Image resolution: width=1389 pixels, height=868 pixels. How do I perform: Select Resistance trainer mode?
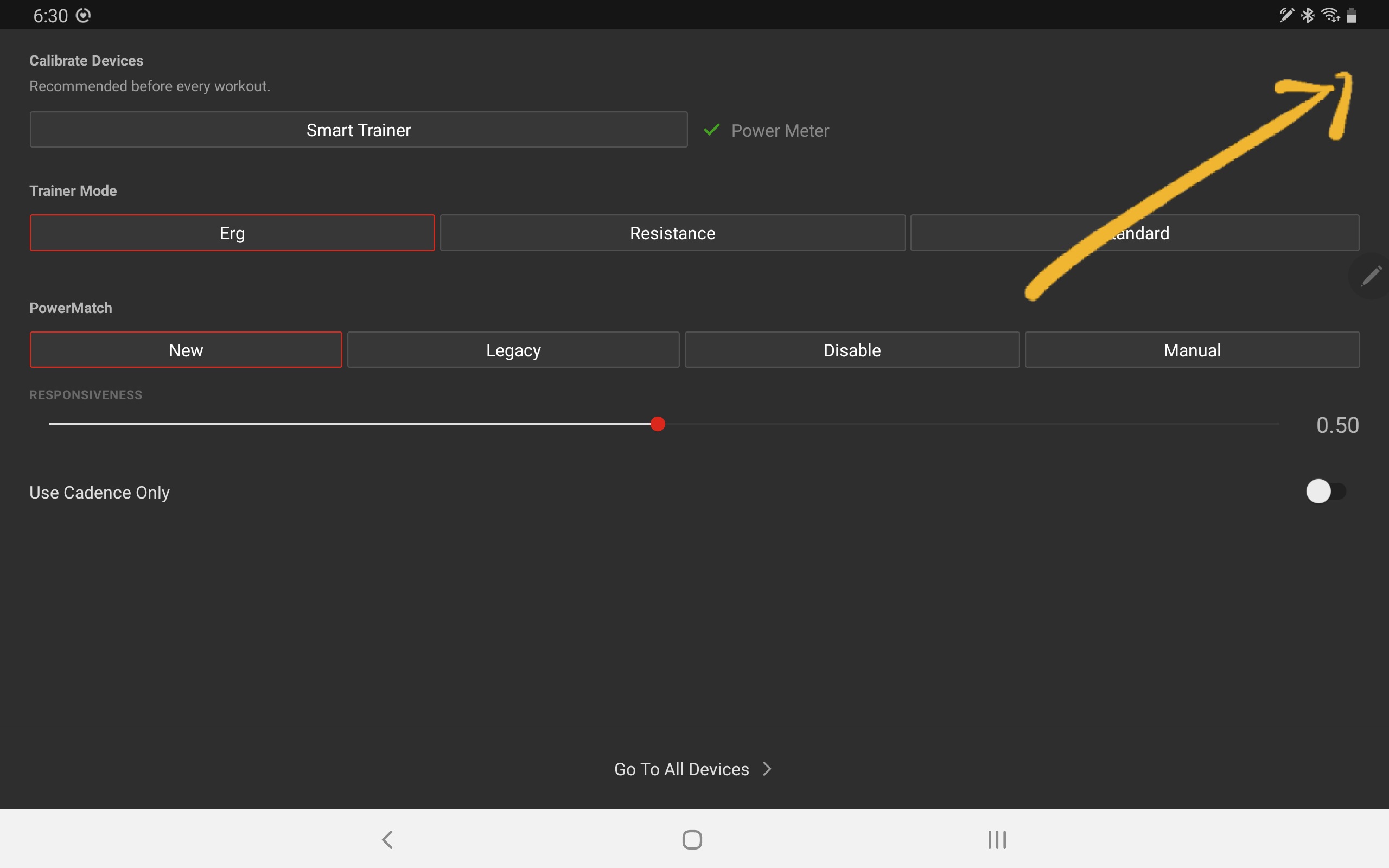point(673,233)
